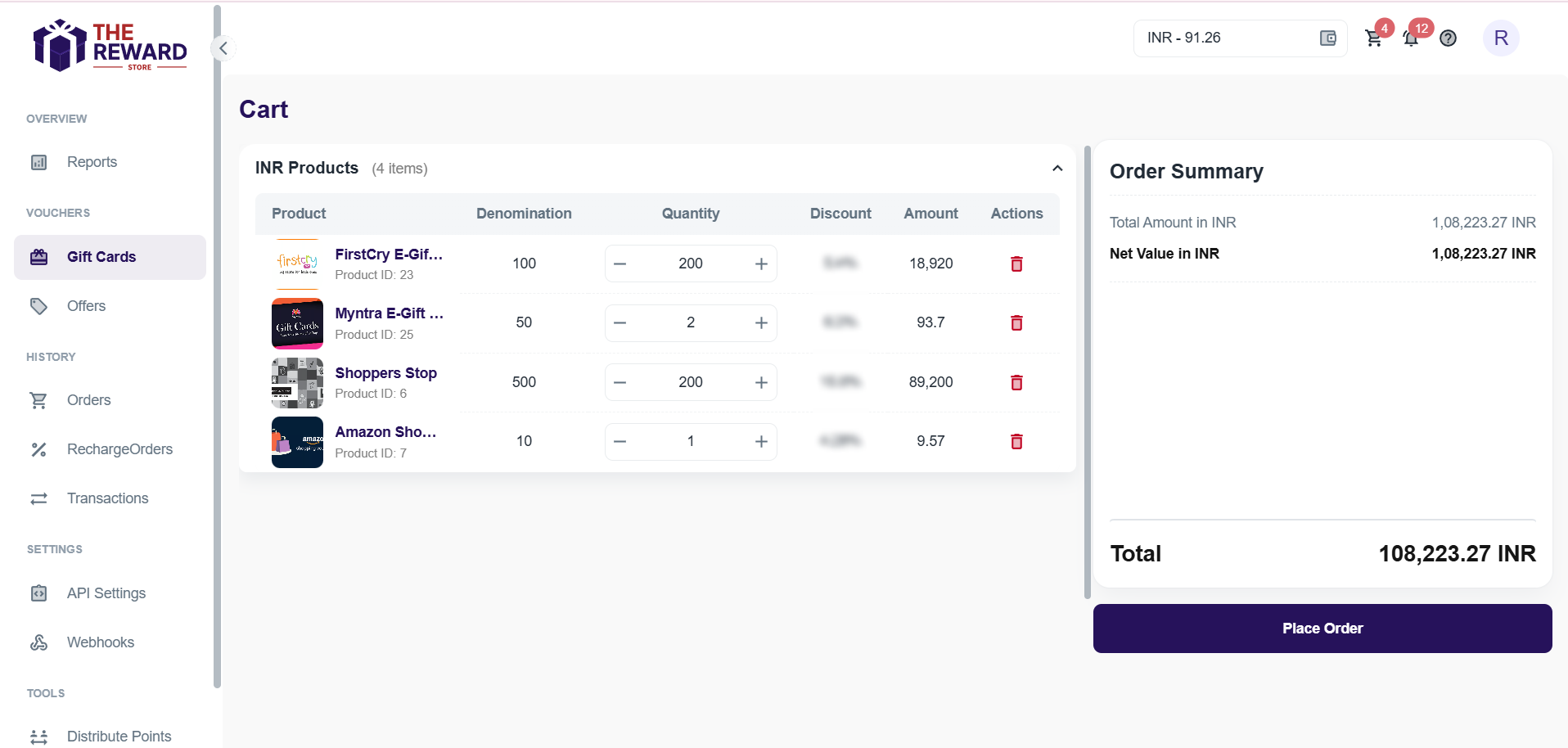Delete FirstCry E-Gift from cart
Screen dimensions: 1568x748
click(x=1016, y=264)
